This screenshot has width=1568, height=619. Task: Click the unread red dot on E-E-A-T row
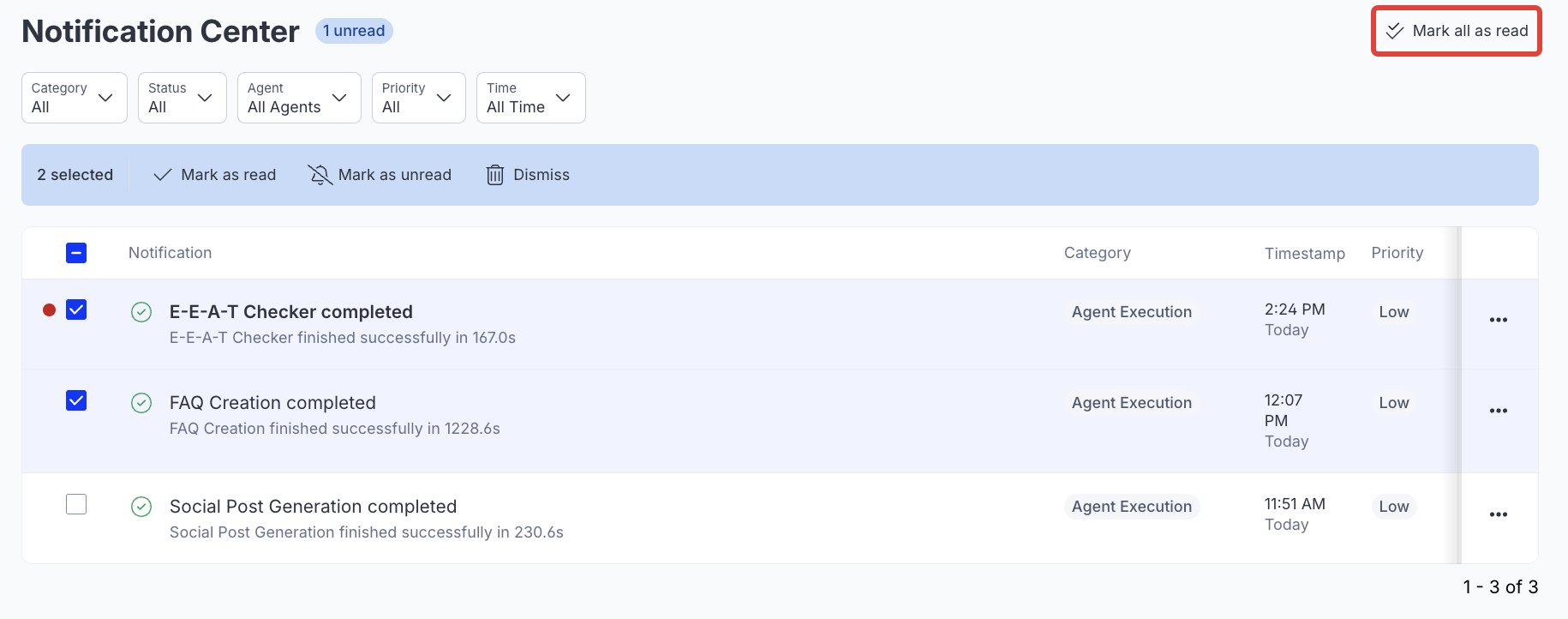50,310
